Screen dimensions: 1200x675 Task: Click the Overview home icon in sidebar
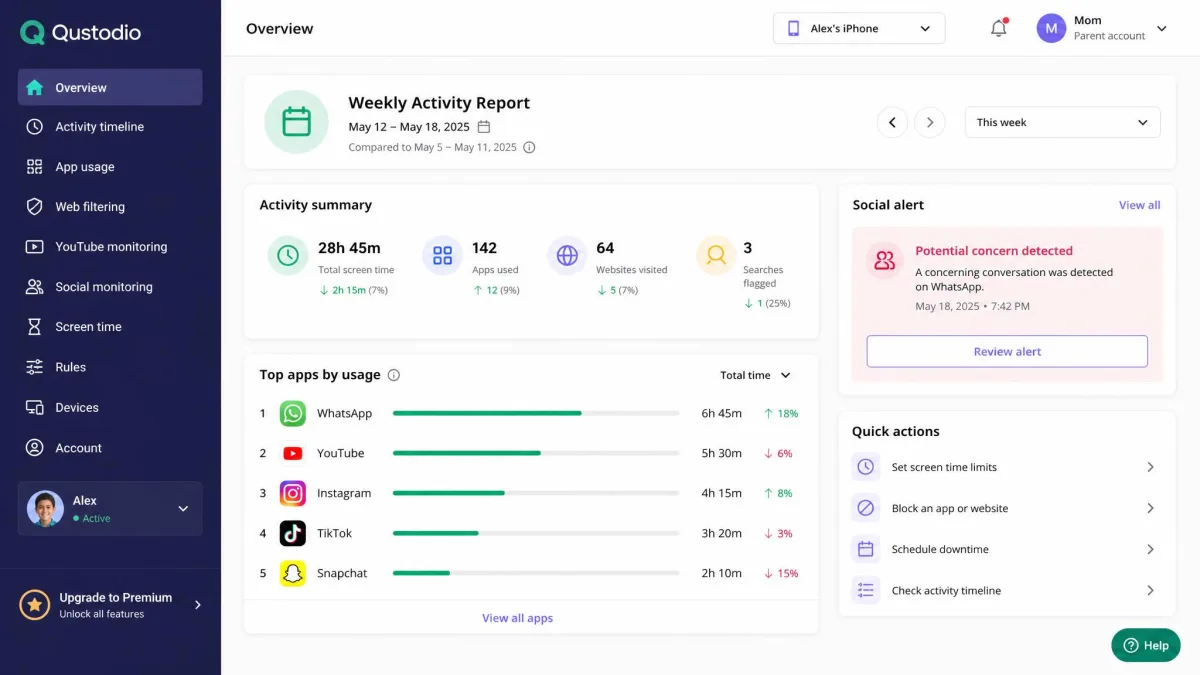coord(34,87)
